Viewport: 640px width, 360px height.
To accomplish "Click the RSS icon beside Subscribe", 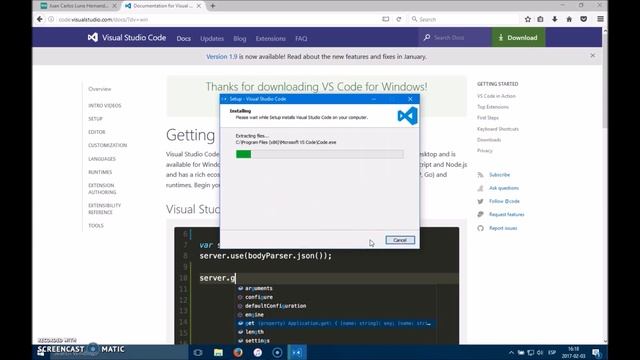I will 480,175.
